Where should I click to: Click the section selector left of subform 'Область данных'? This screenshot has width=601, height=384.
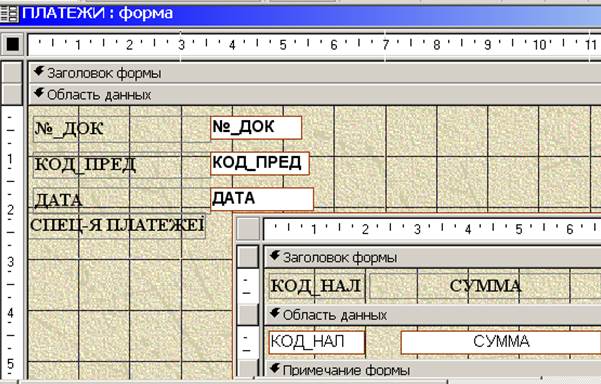(x=248, y=315)
